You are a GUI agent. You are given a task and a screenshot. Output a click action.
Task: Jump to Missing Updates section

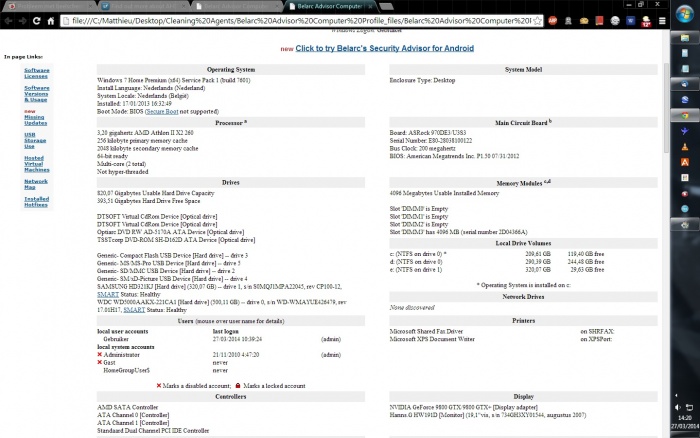pos(35,120)
